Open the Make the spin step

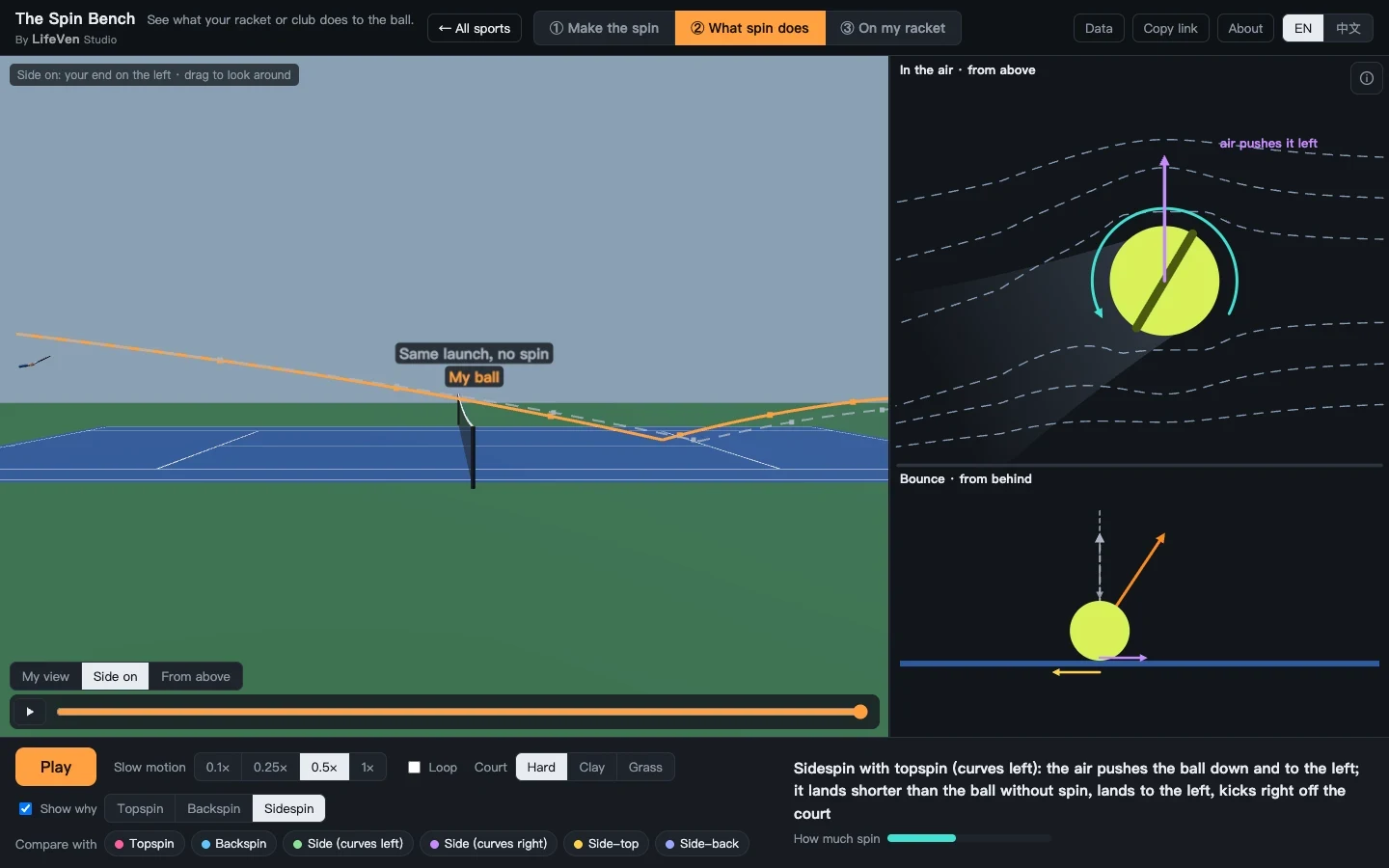[605, 28]
